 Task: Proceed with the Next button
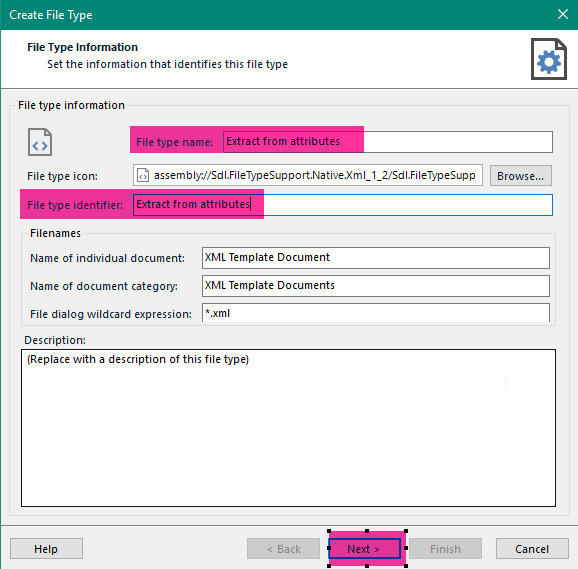[364, 549]
